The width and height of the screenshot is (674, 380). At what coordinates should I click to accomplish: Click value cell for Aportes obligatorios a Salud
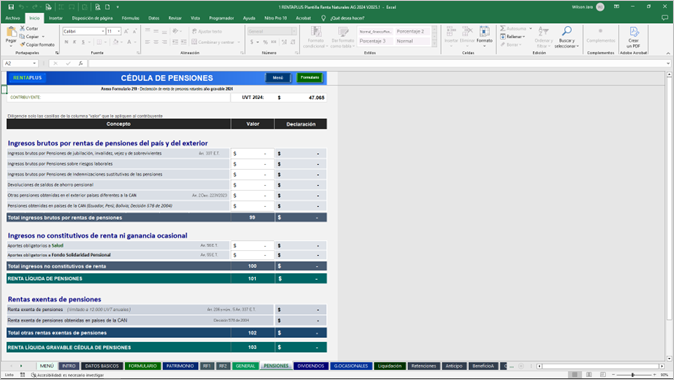pos(252,245)
